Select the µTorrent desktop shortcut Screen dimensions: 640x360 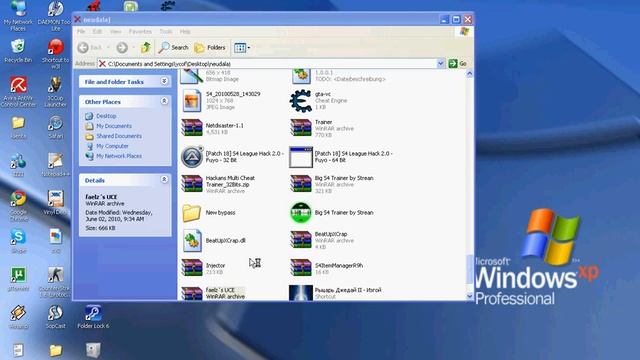(x=18, y=279)
